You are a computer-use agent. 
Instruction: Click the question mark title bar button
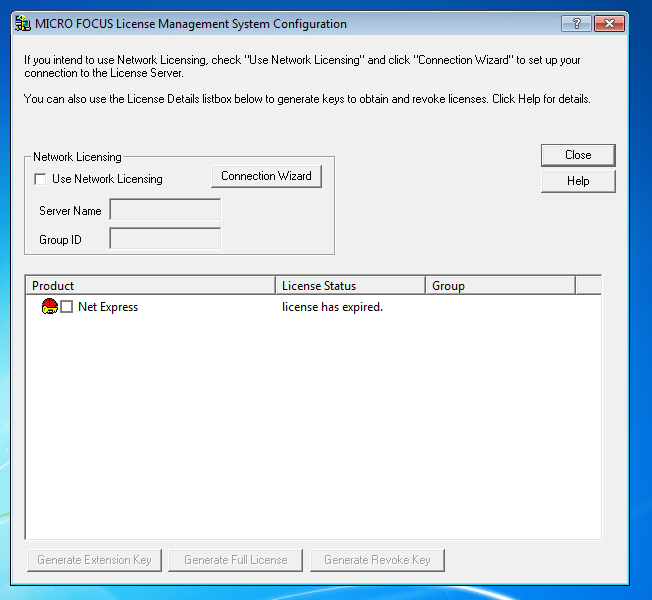point(575,24)
